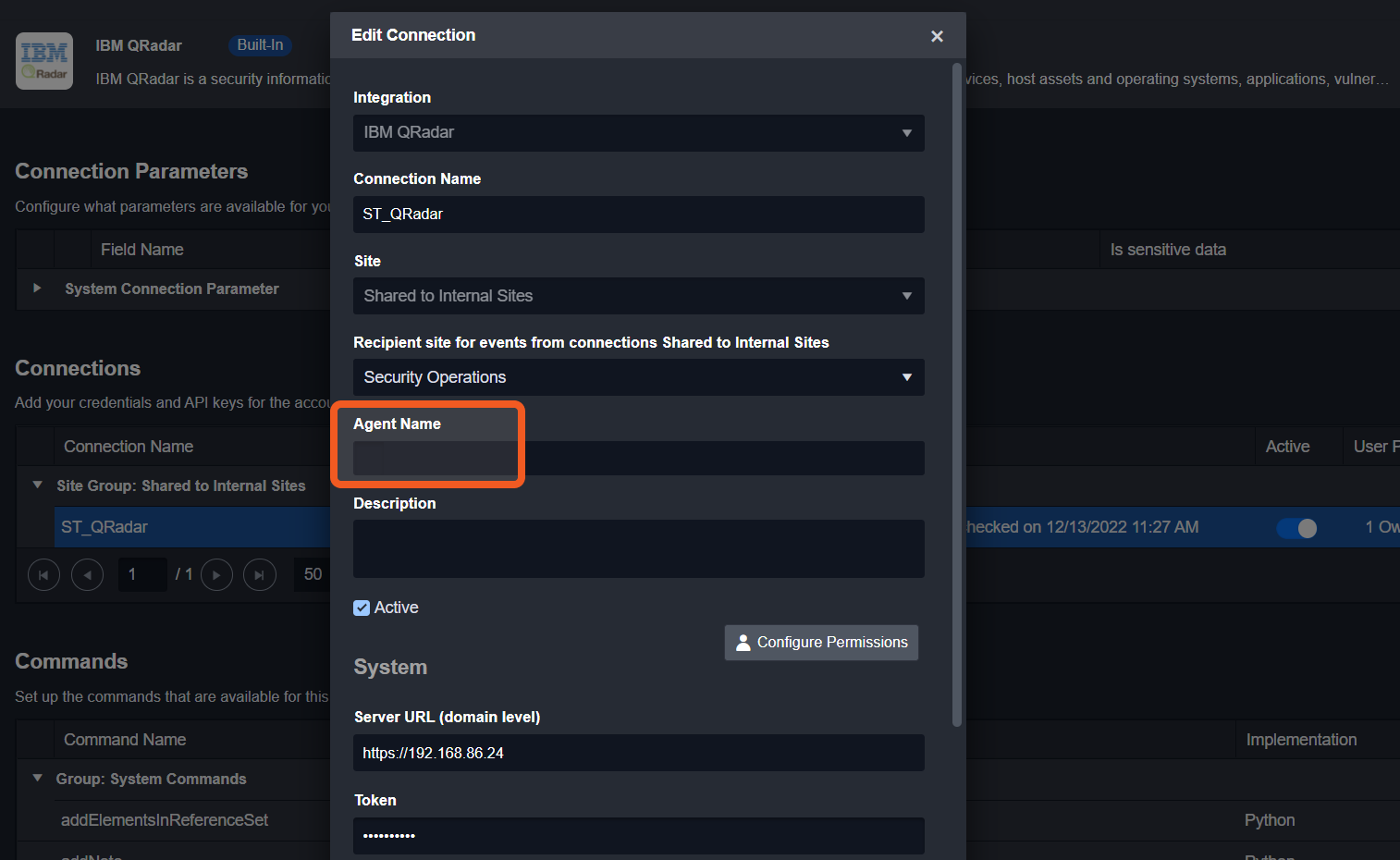Select the ST_QRadar connection row

185,527
